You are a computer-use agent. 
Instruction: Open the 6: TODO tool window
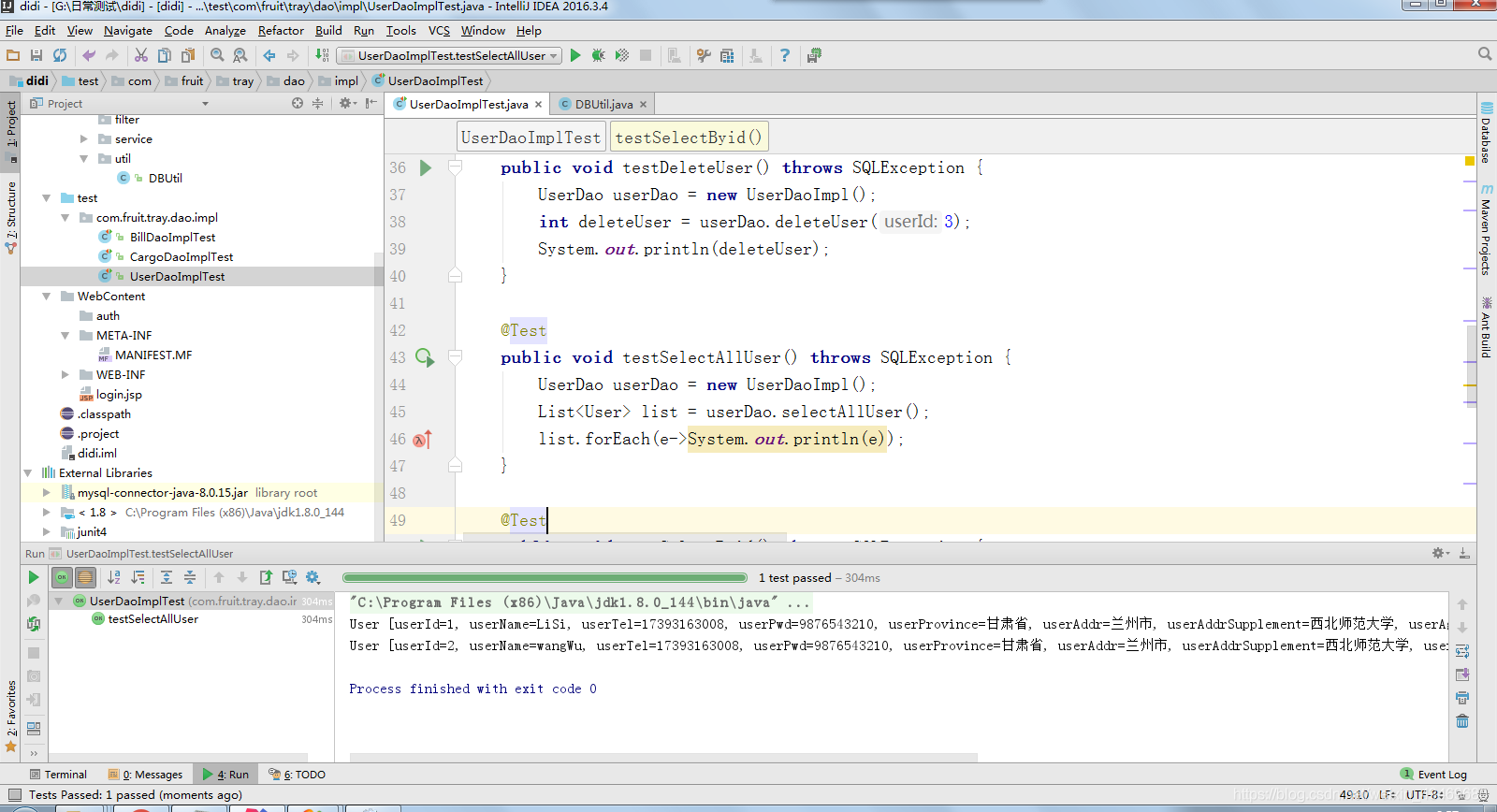tap(298, 774)
